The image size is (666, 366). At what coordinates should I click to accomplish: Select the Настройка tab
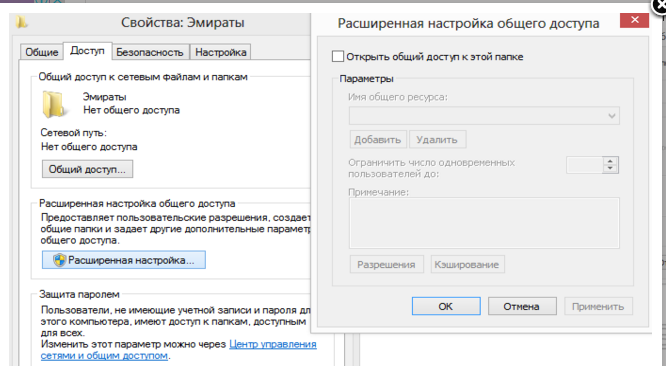220,52
